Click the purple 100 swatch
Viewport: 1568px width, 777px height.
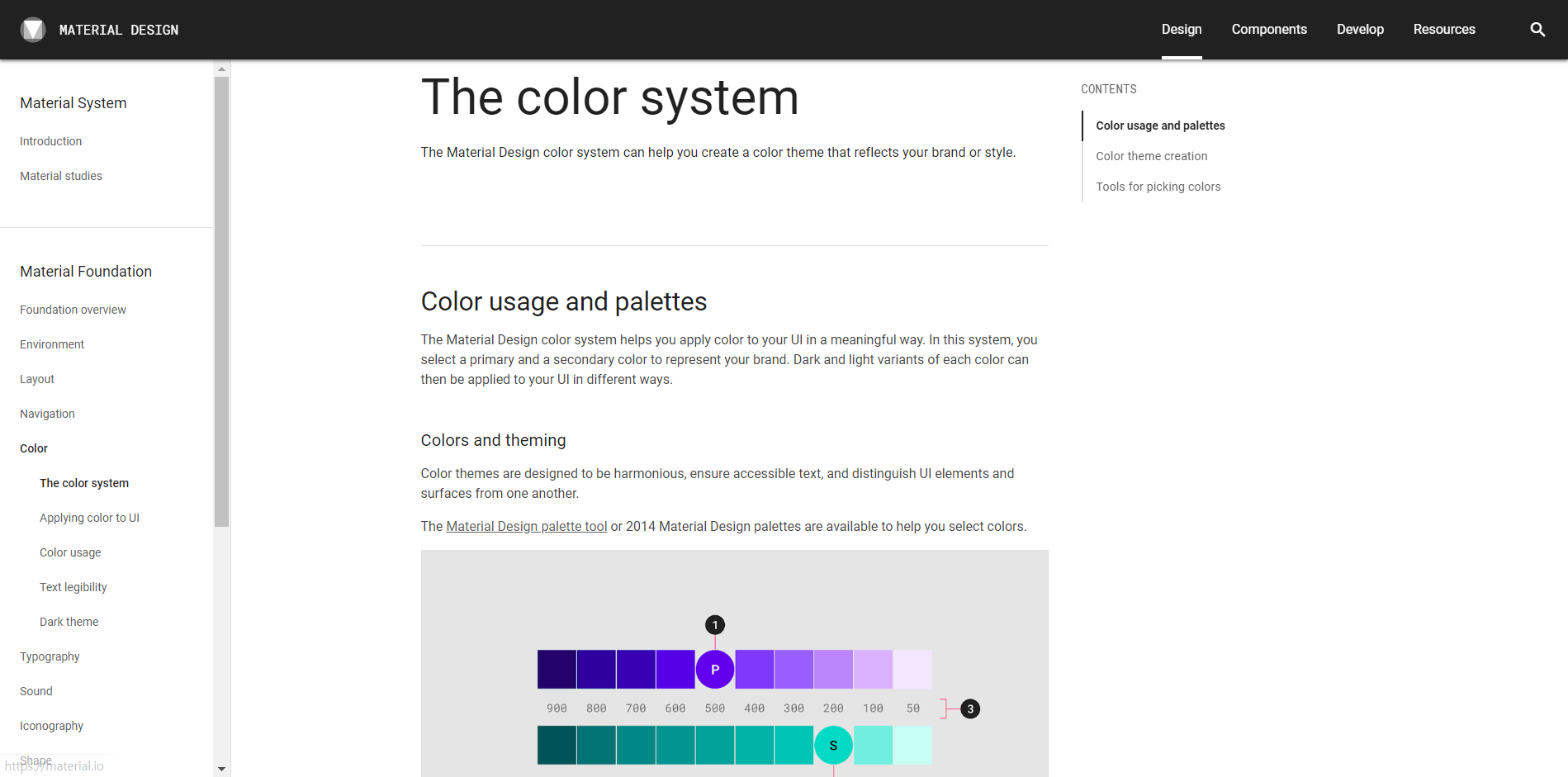pyautogui.click(x=873, y=669)
